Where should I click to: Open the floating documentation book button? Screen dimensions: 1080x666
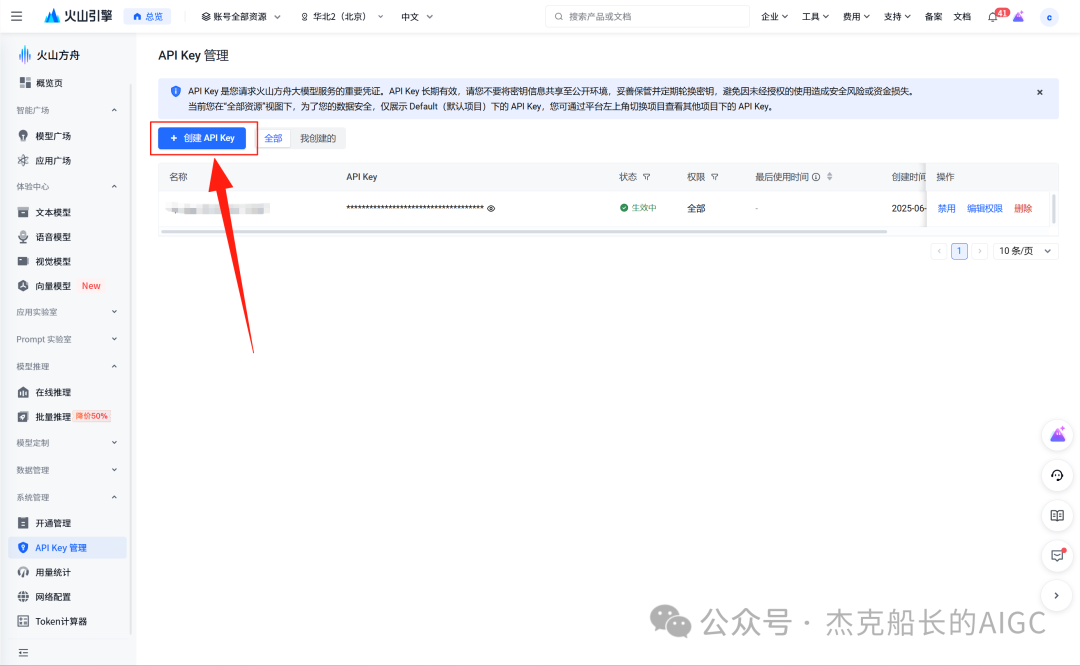tap(1057, 515)
